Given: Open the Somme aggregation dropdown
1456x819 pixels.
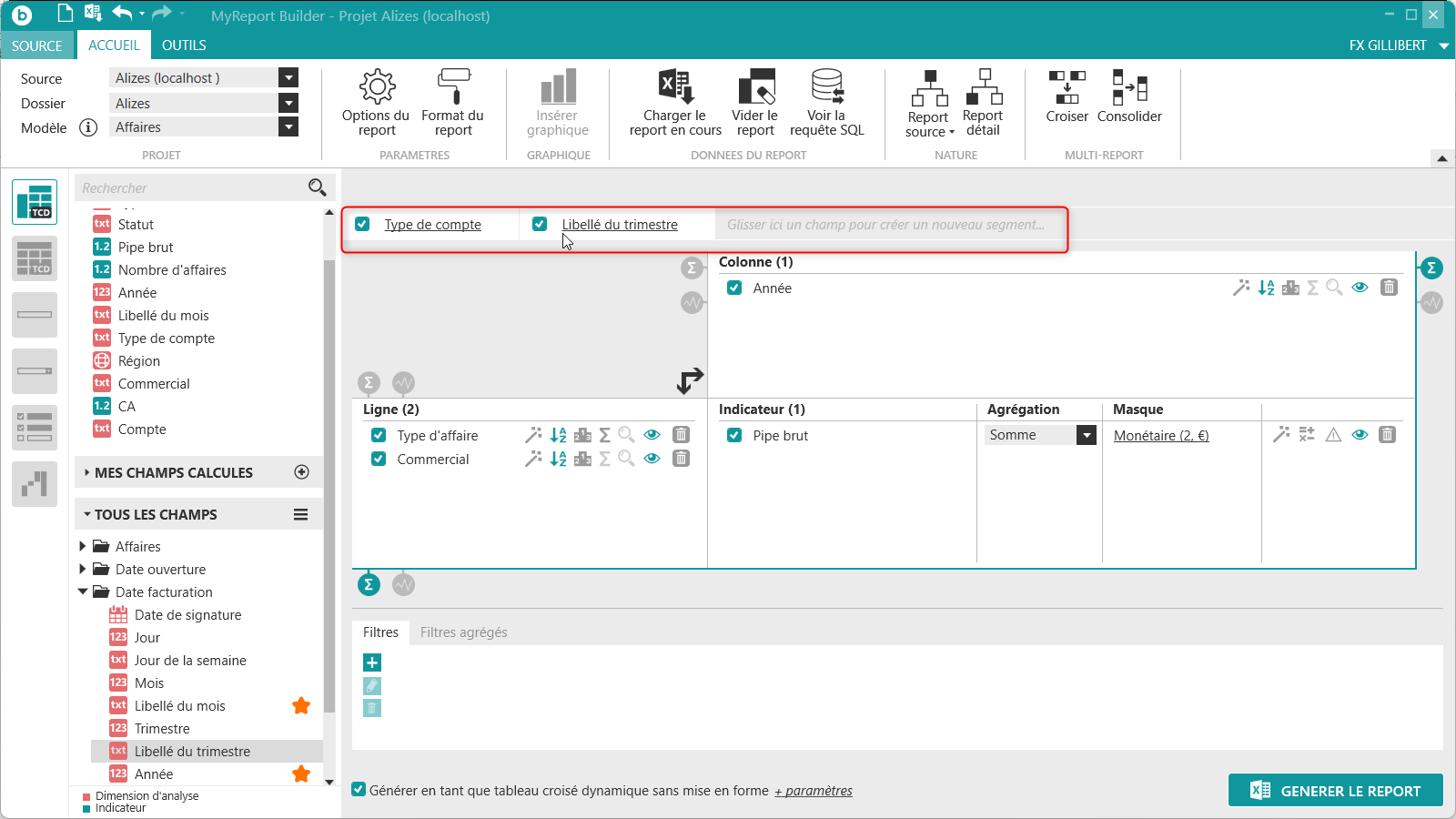Looking at the screenshot, I should [x=1087, y=435].
